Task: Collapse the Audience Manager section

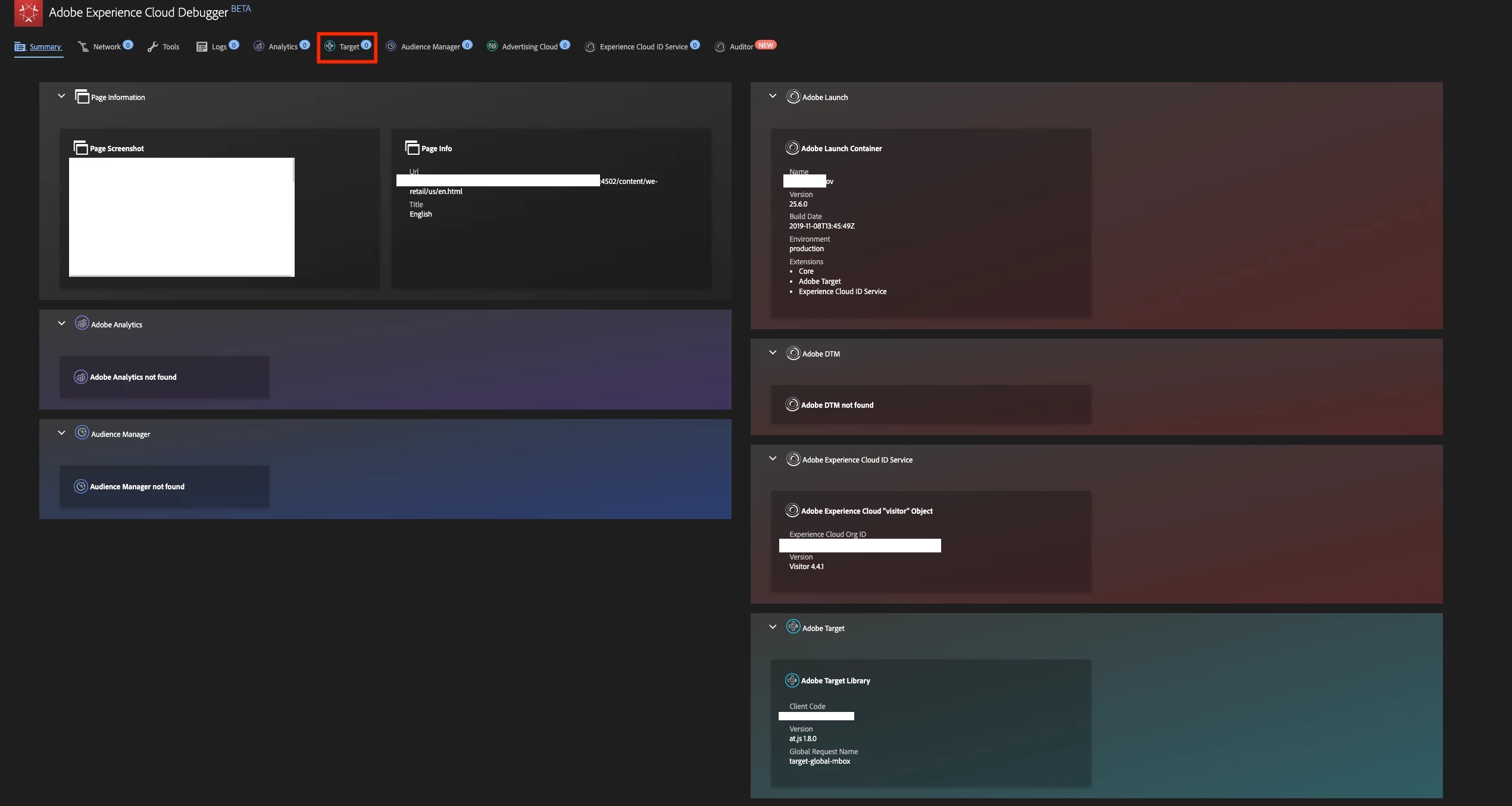Action: click(x=61, y=433)
